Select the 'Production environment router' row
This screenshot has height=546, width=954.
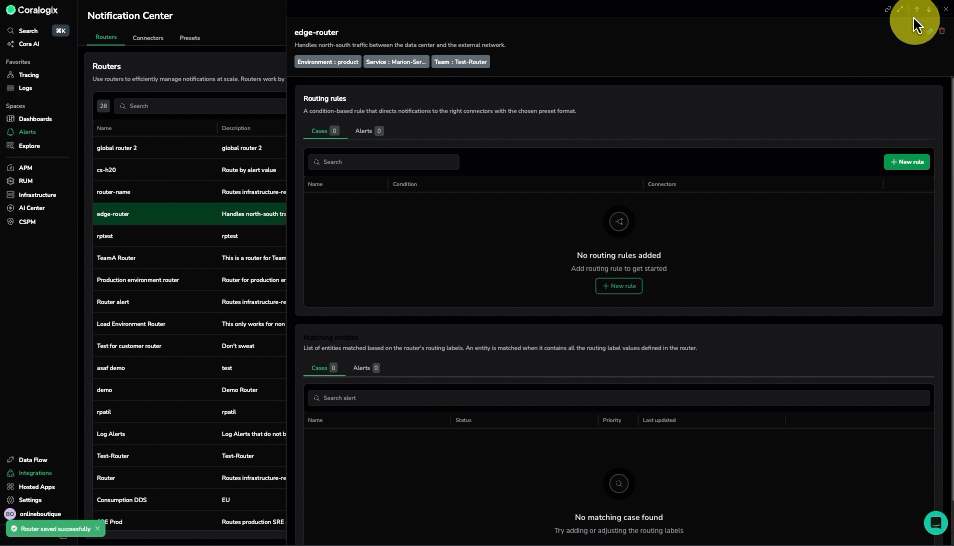[138, 280]
